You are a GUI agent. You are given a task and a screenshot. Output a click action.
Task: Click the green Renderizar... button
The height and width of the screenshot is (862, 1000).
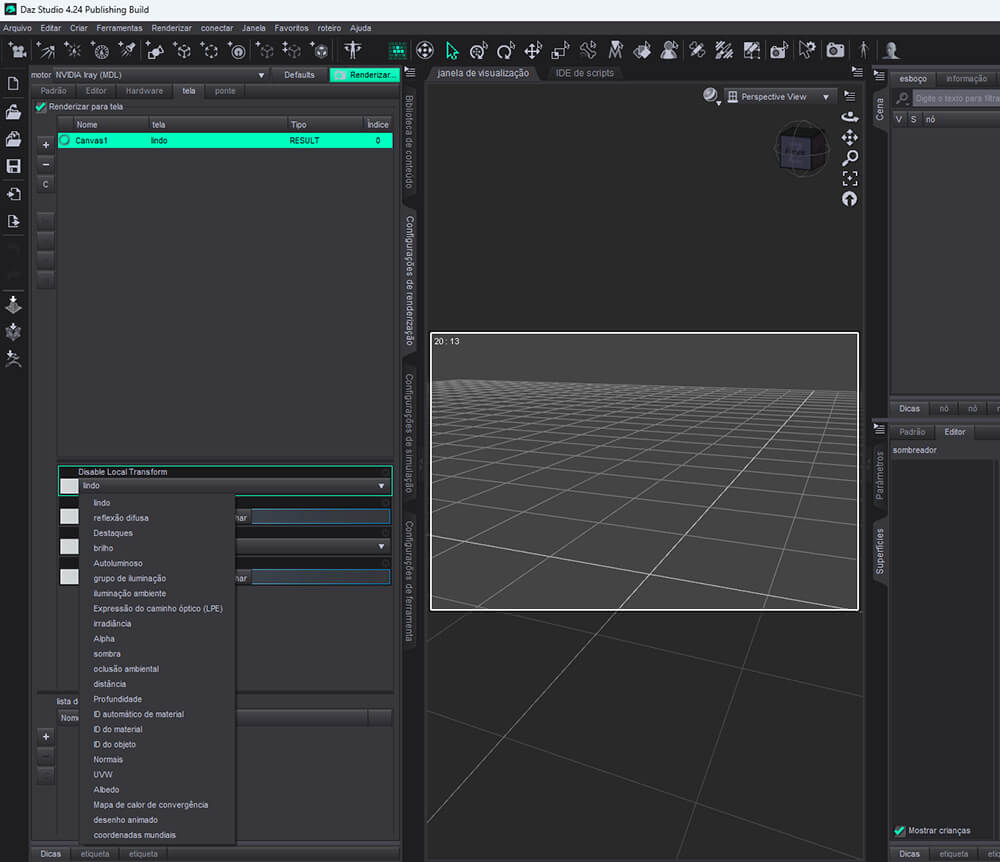(x=365, y=75)
